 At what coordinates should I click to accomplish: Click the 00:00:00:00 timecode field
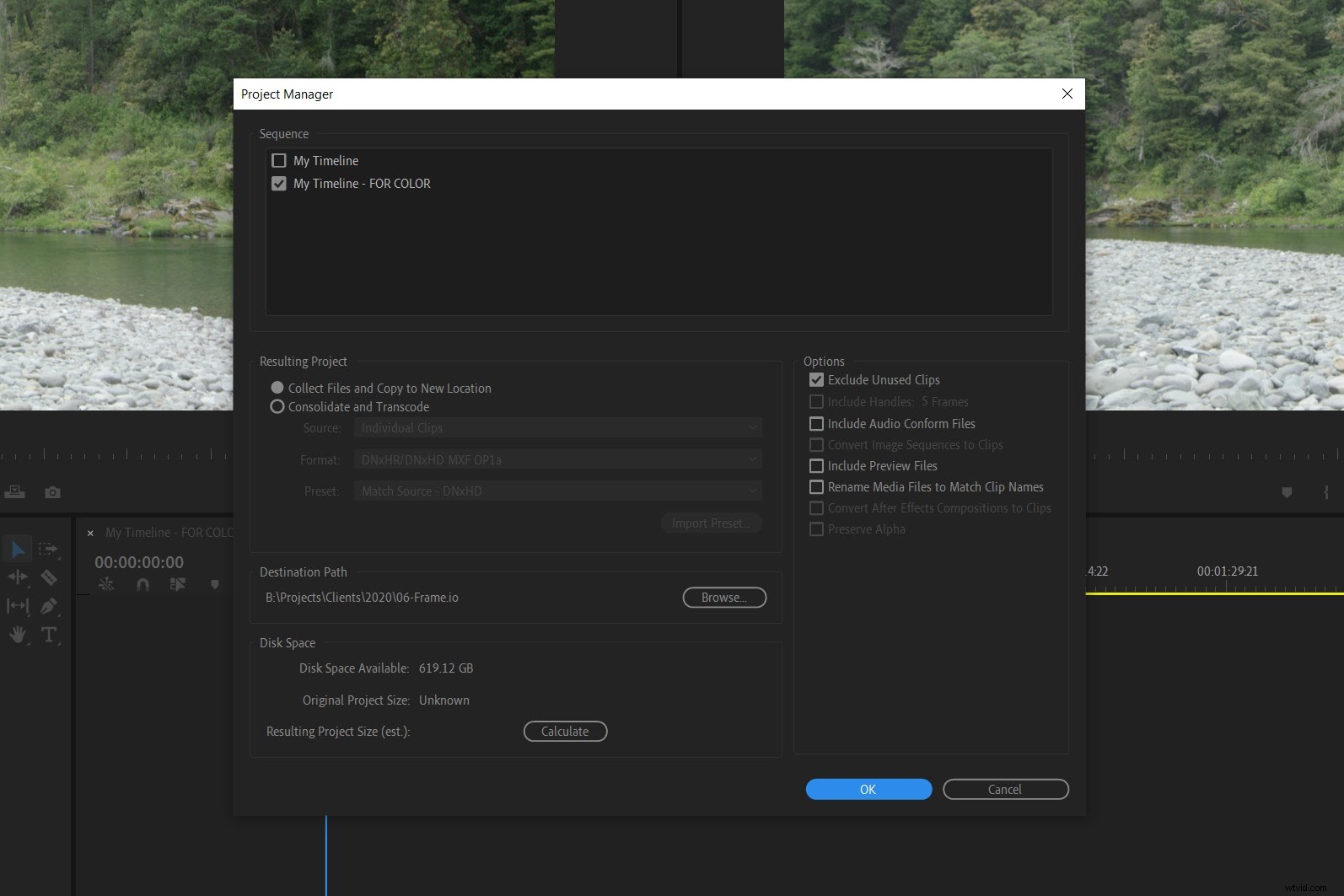[x=139, y=562]
